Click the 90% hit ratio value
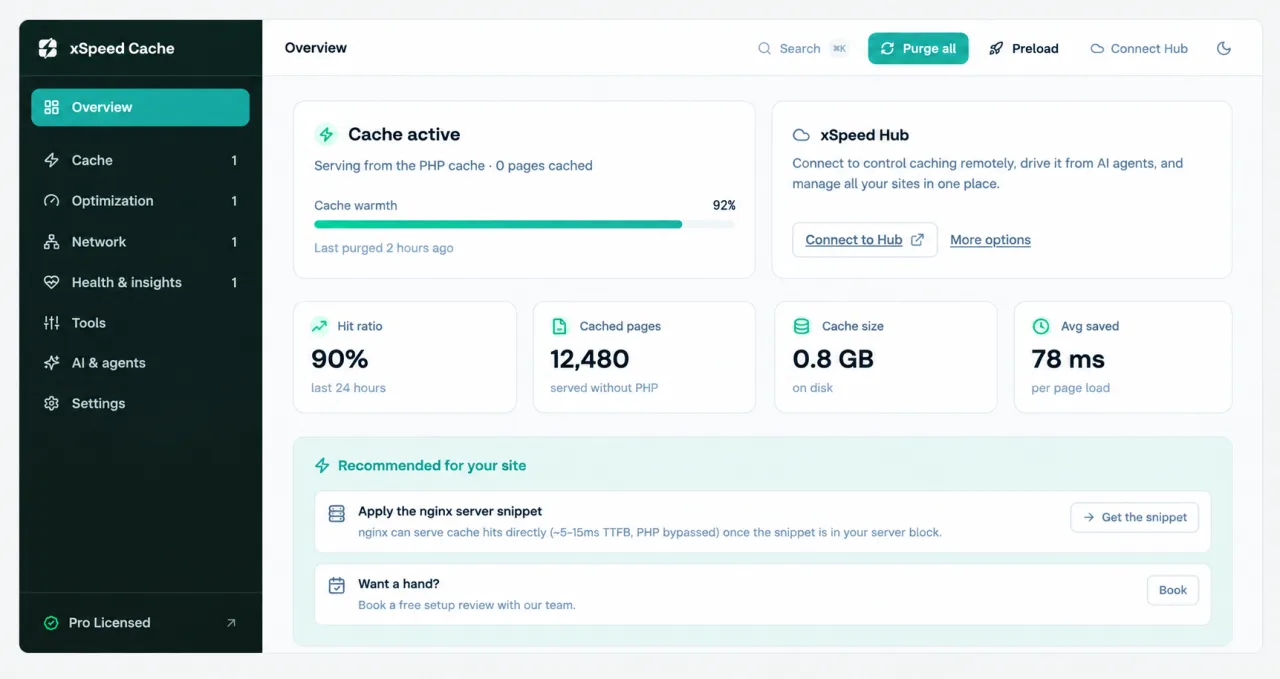The height and width of the screenshot is (679, 1280). [340, 359]
